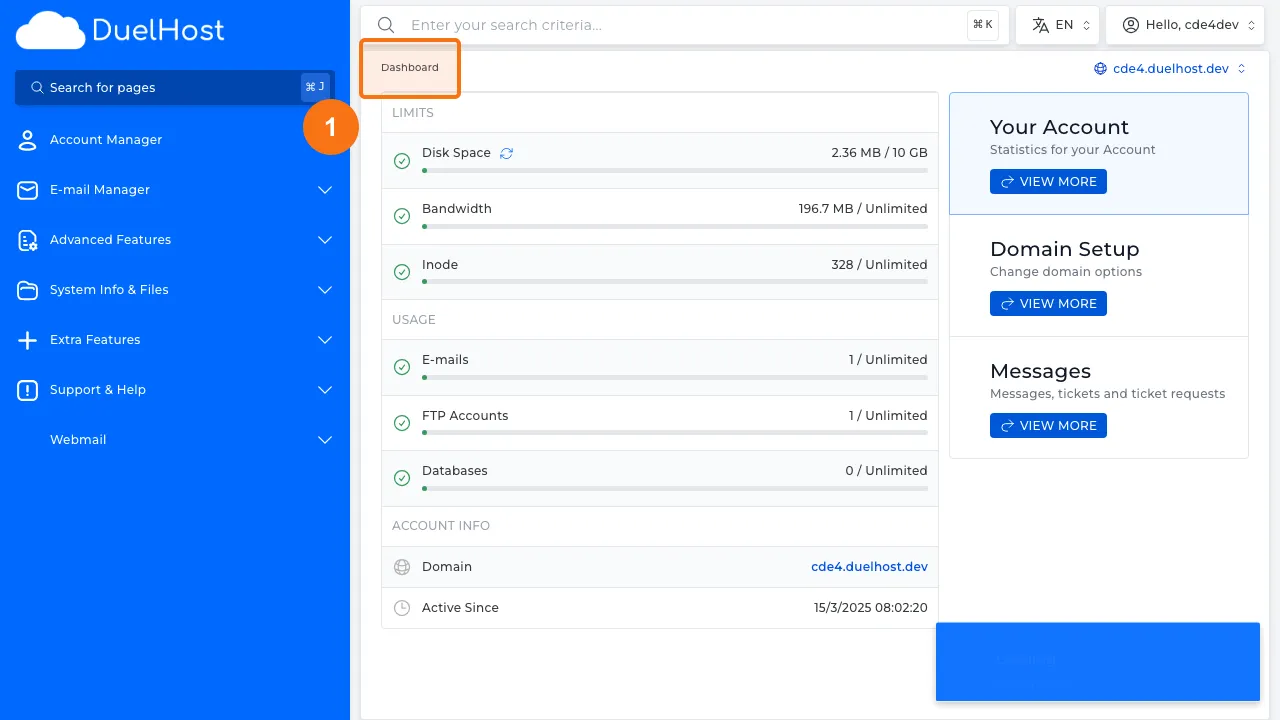Viewport: 1280px width, 720px height.
Task: Click the magnifying glass search icon
Action: (x=386, y=24)
